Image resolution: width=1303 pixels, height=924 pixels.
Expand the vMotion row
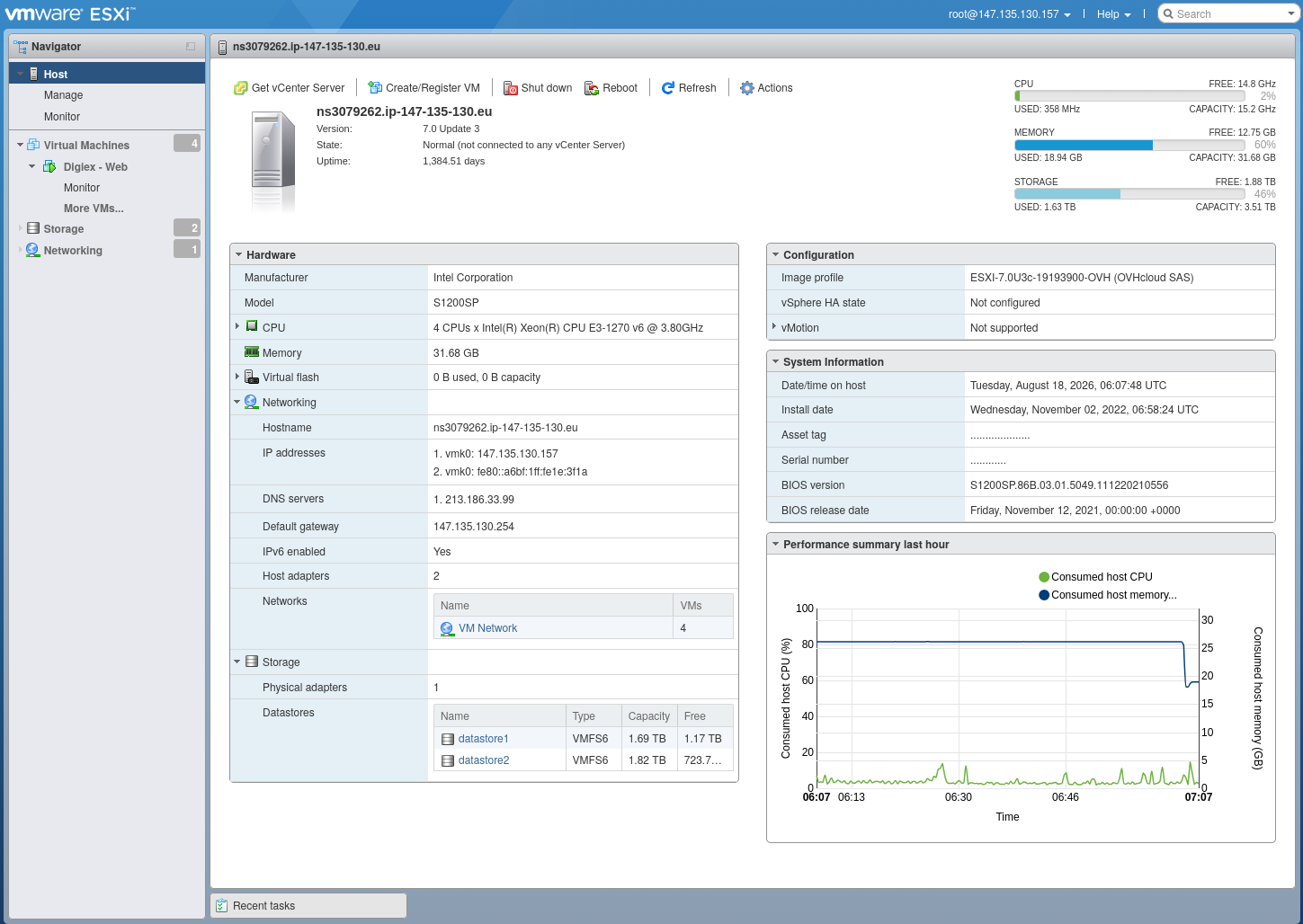pos(774,326)
